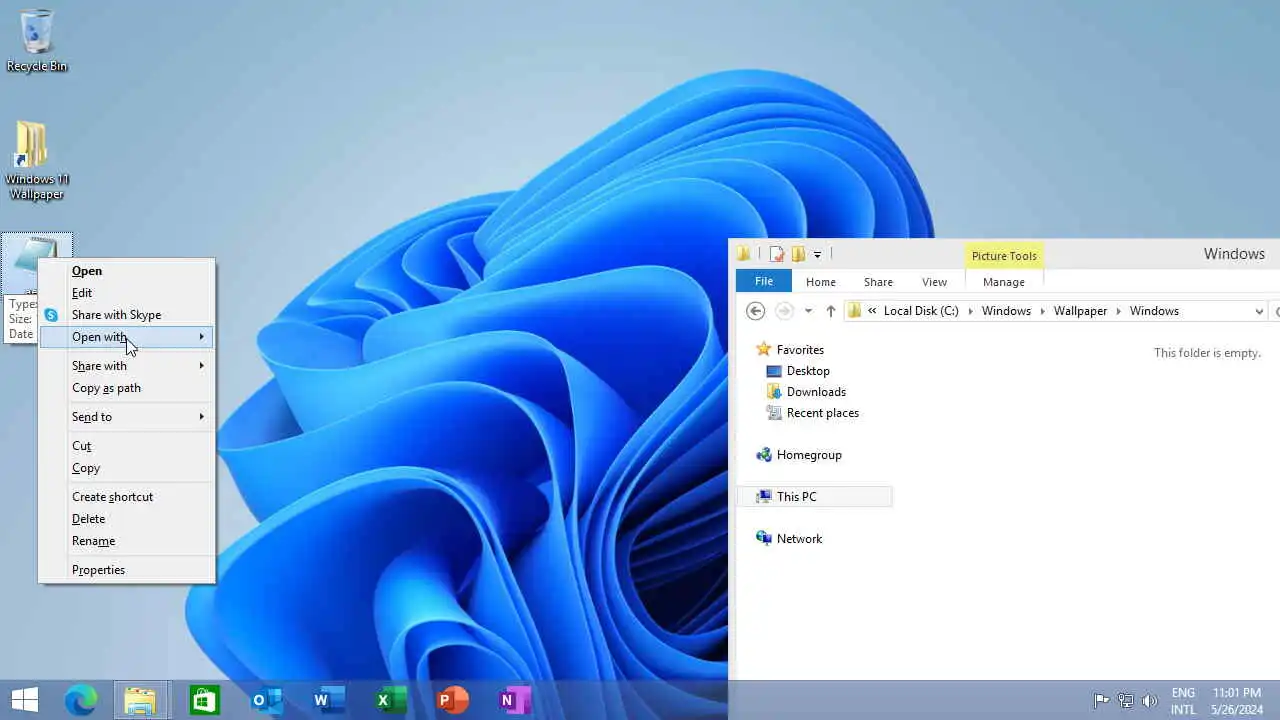Expand the Send to submenu arrow
The width and height of the screenshot is (1280, 720).
(x=201, y=417)
